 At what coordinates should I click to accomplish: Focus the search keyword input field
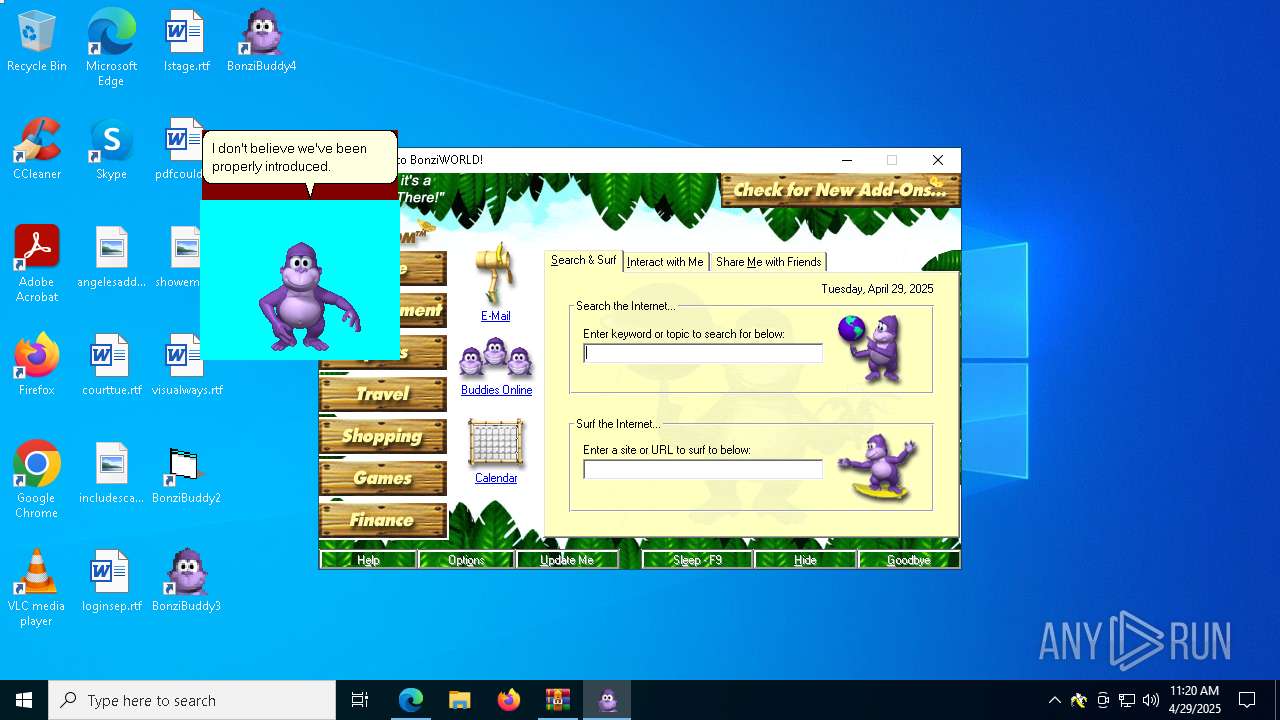click(x=703, y=353)
